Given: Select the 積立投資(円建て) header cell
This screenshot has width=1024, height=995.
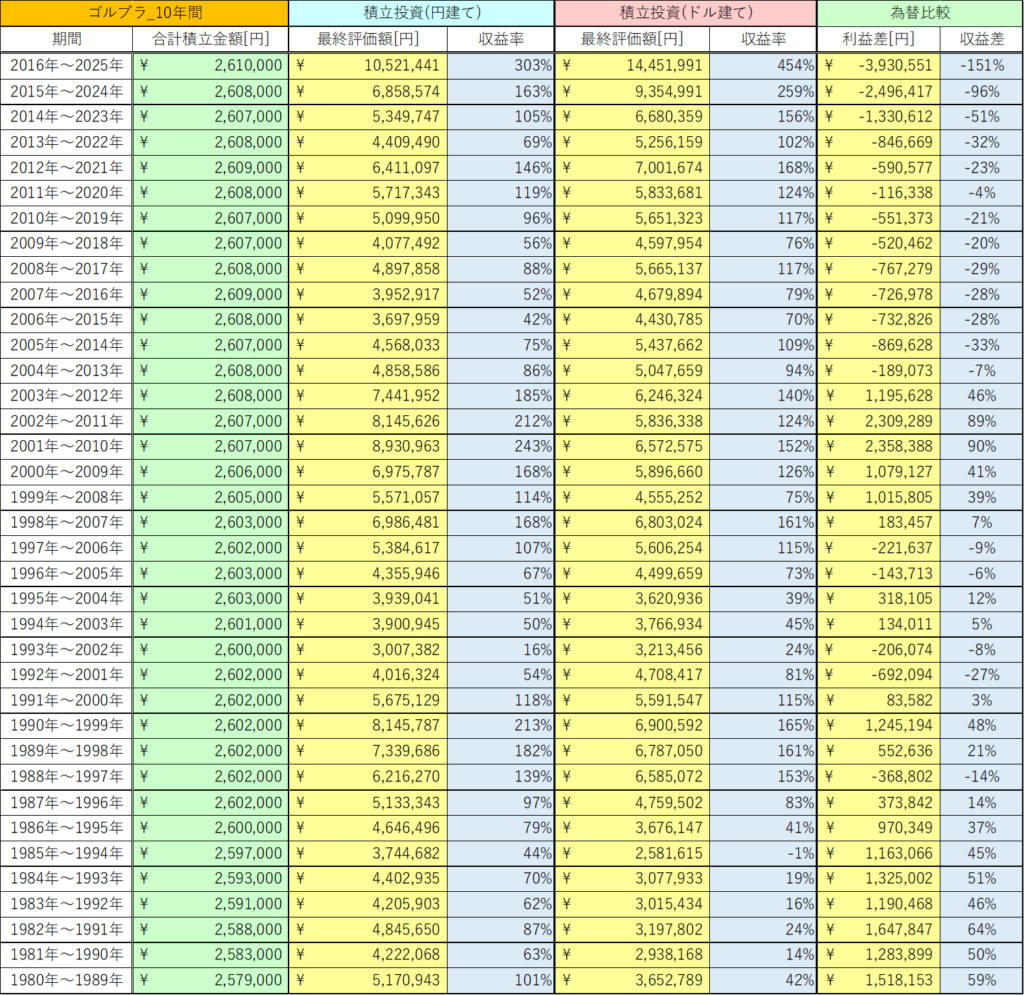Looking at the screenshot, I should coord(420,13).
